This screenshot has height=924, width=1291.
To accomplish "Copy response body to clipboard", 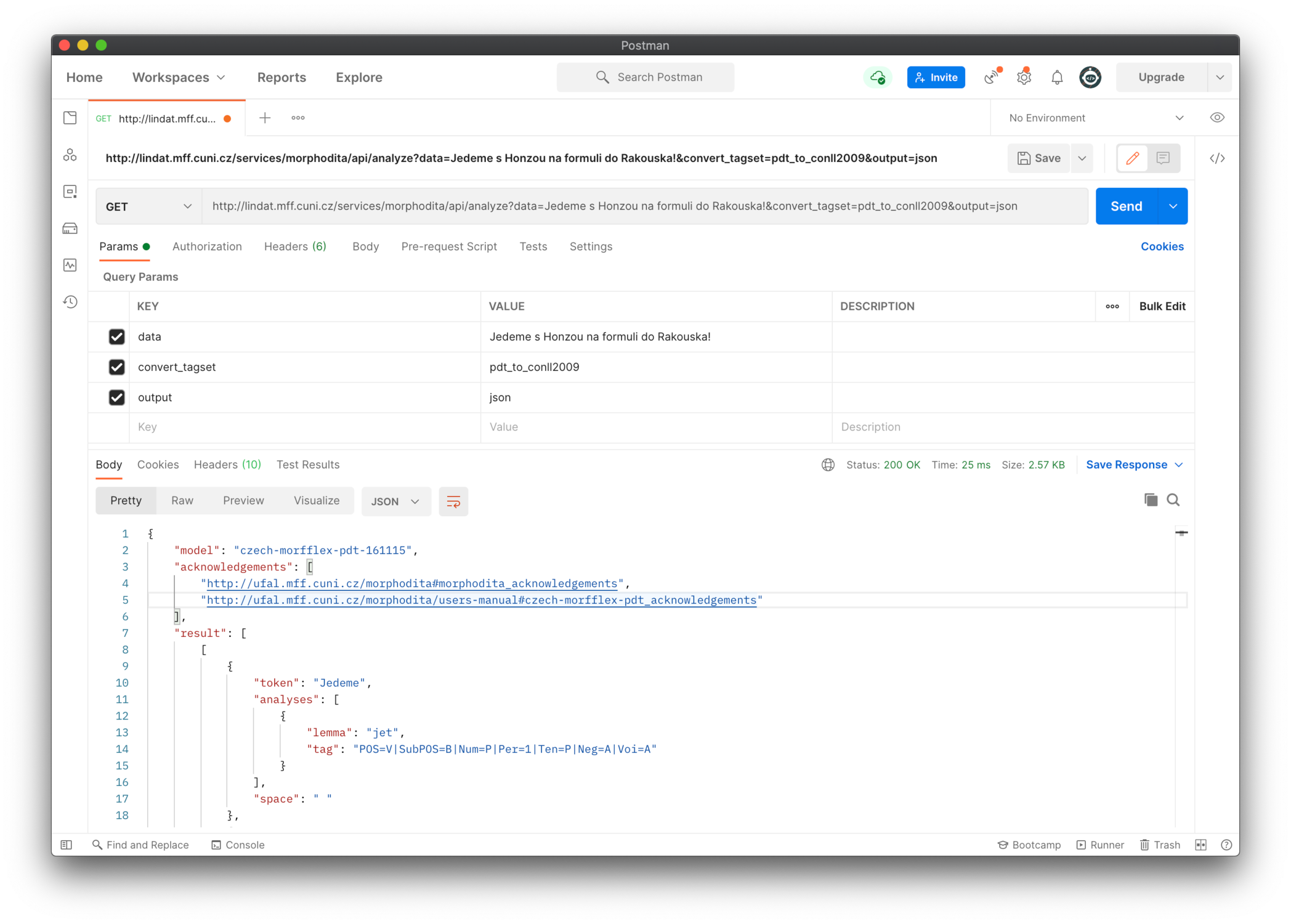I will tap(1150, 500).
